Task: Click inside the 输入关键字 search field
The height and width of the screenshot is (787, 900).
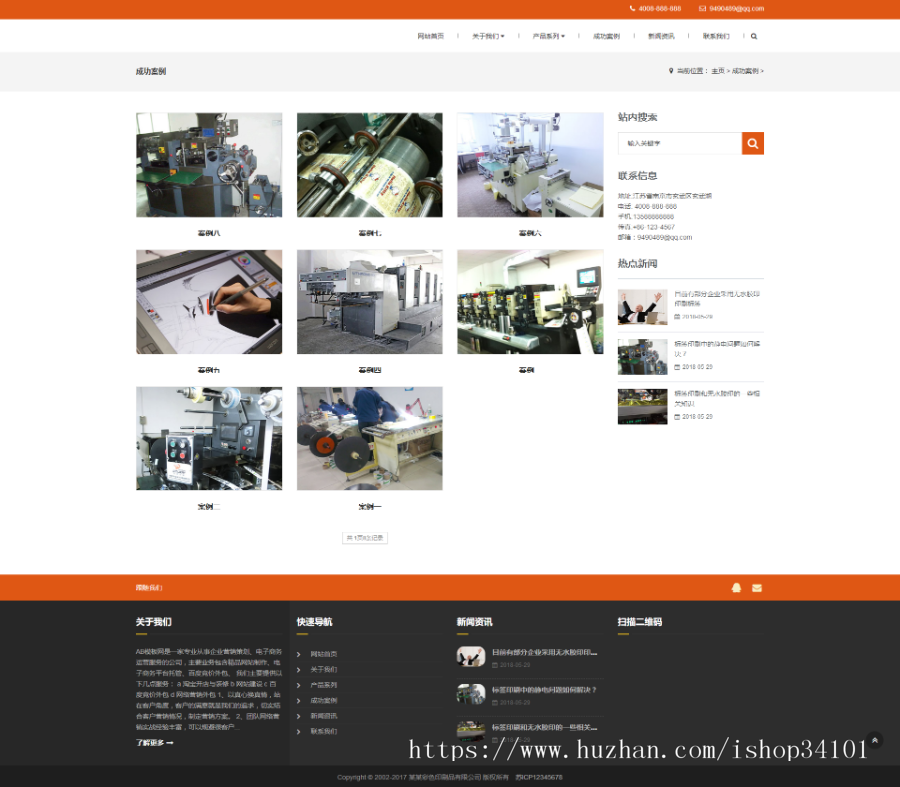Action: (680, 143)
